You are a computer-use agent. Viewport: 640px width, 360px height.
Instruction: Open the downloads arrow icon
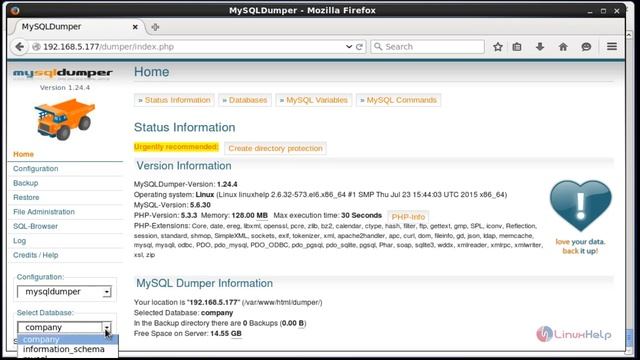pos(540,47)
